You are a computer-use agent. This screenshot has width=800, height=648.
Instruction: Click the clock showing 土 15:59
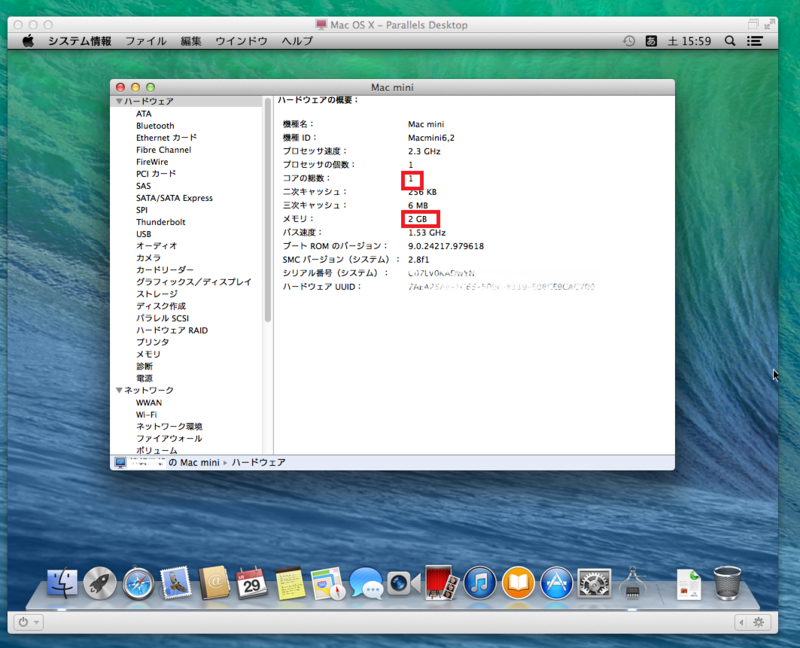(x=689, y=41)
